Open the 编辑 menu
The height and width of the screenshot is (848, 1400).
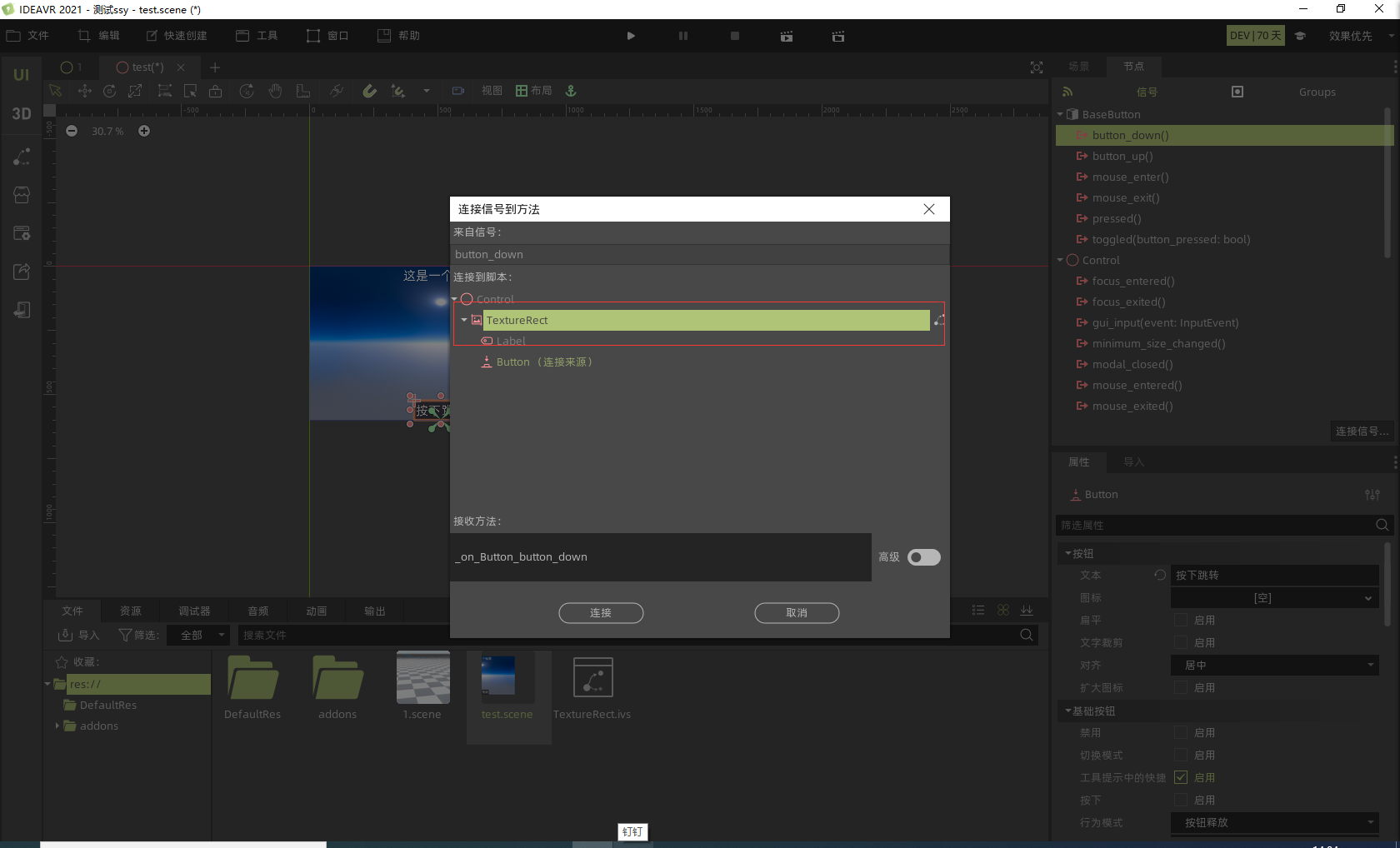point(99,36)
